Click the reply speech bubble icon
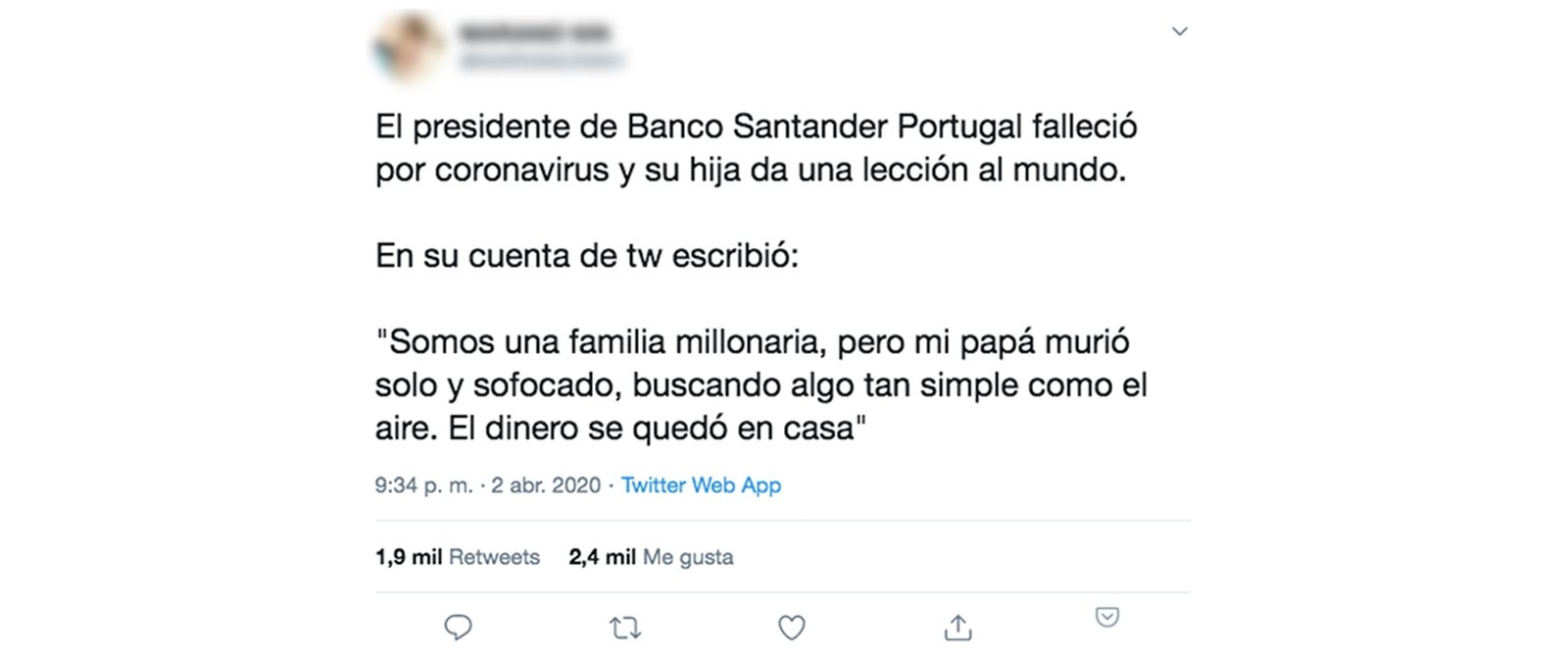 [458, 627]
